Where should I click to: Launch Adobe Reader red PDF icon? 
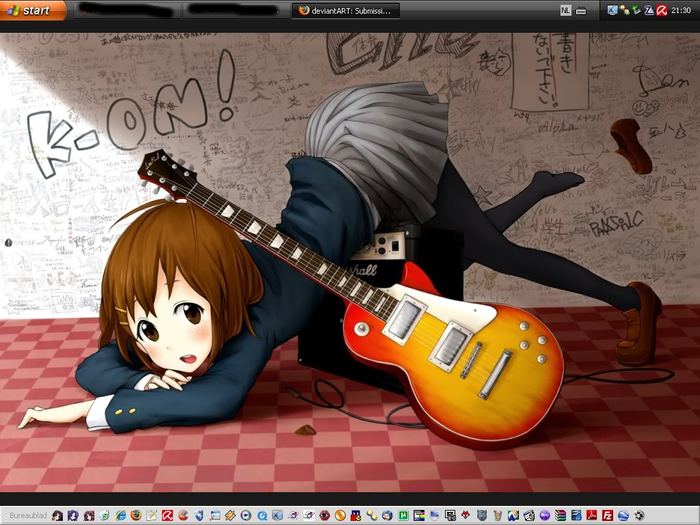(592, 516)
